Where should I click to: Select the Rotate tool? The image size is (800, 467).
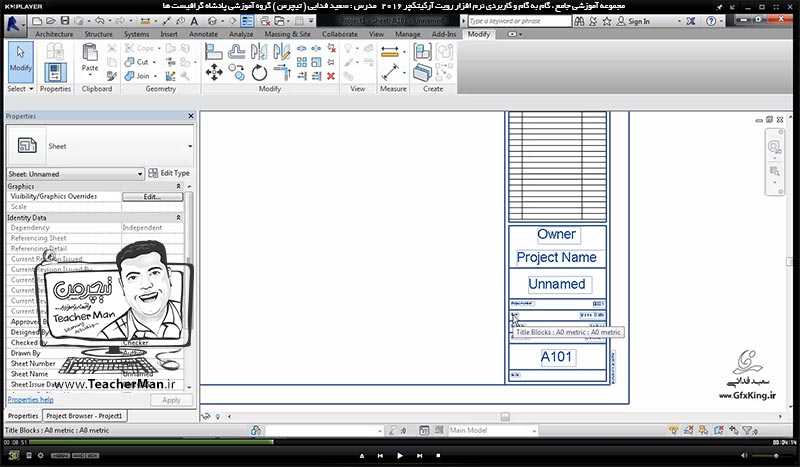coord(259,72)
